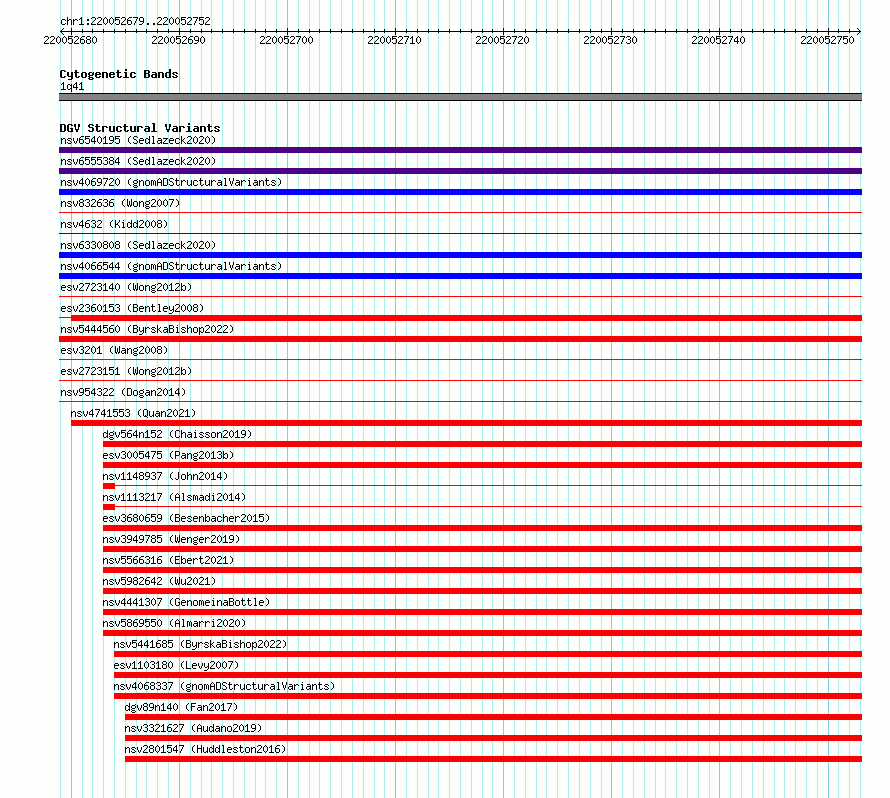Click nsv954322 (Dogan2014) label
The width and height of the screenshot is (890, 798).
123,392
